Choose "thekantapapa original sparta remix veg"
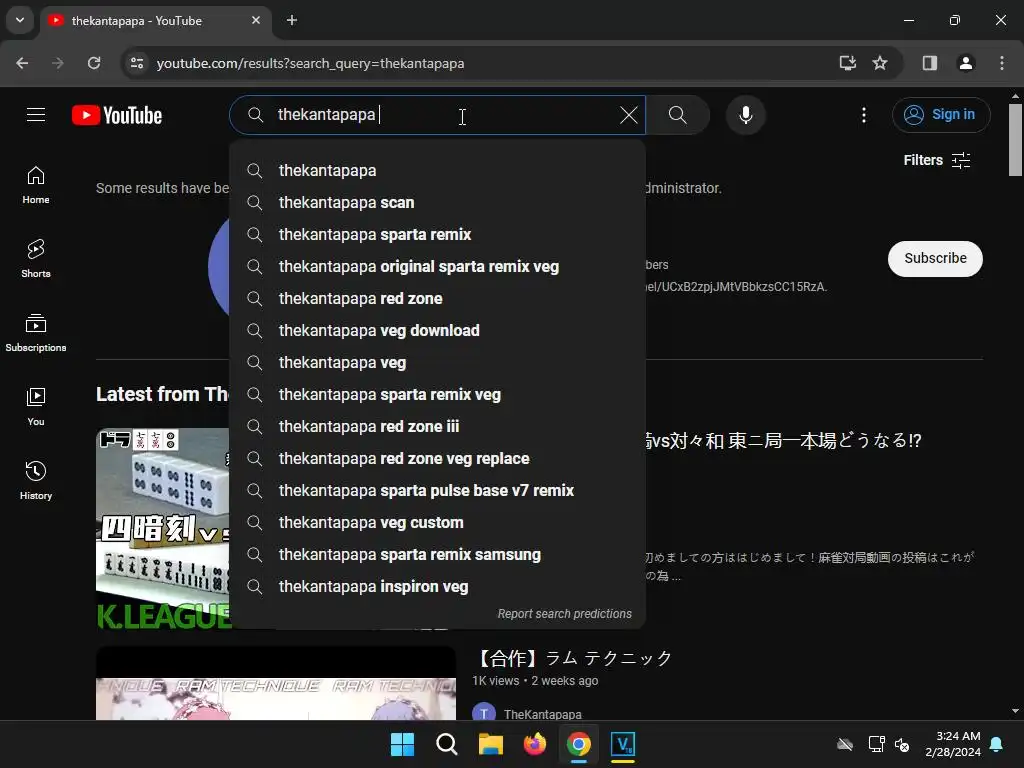 [x=437, y=266]
